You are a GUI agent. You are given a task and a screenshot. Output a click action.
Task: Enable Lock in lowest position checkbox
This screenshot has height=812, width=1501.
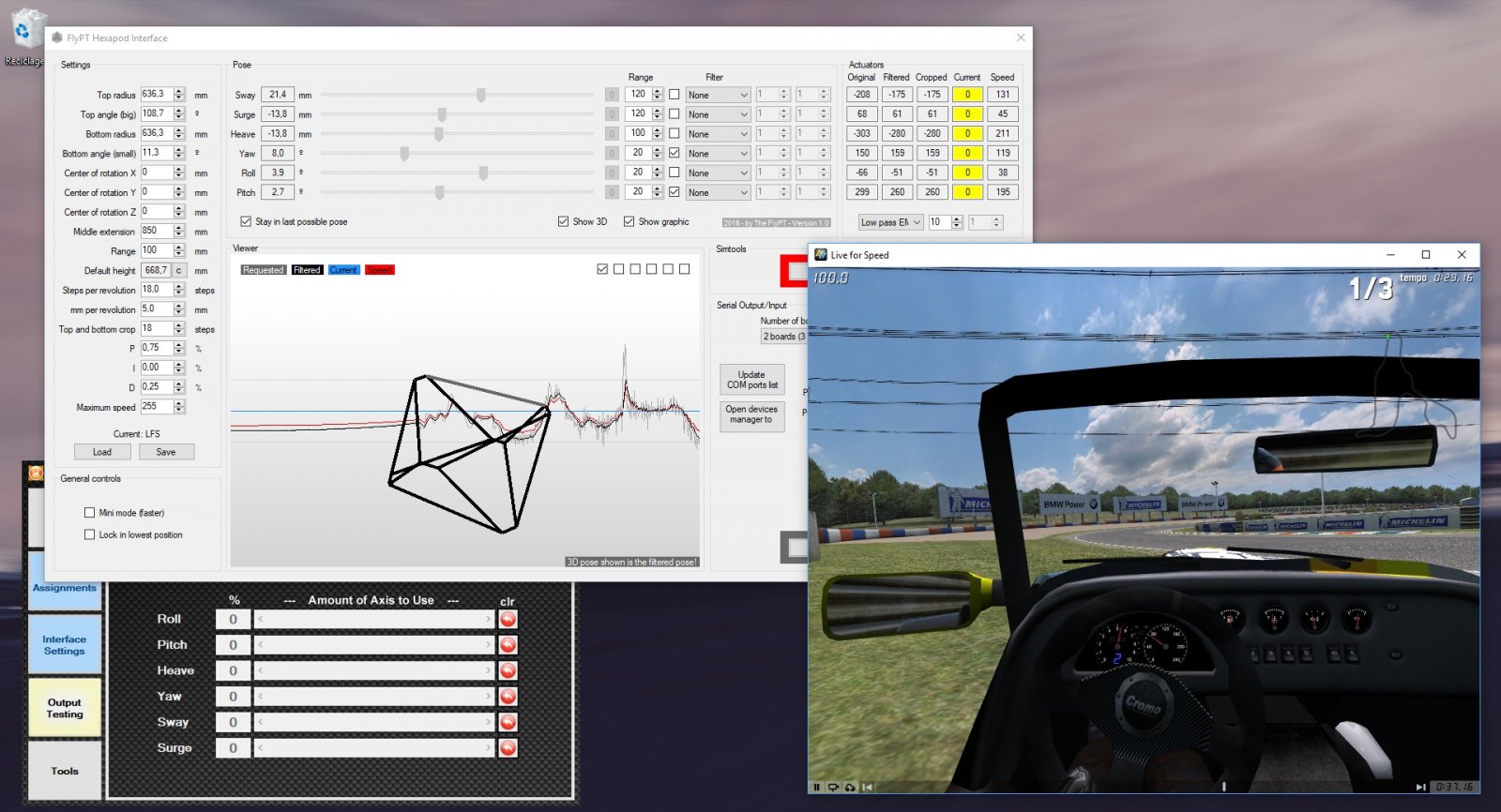(x=90, y=534)
